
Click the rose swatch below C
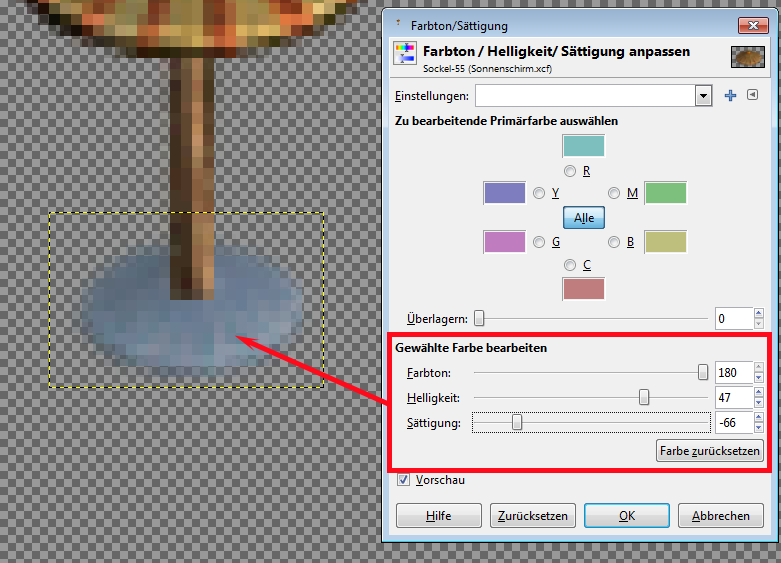pyautogui.click(x=583, y=288)
